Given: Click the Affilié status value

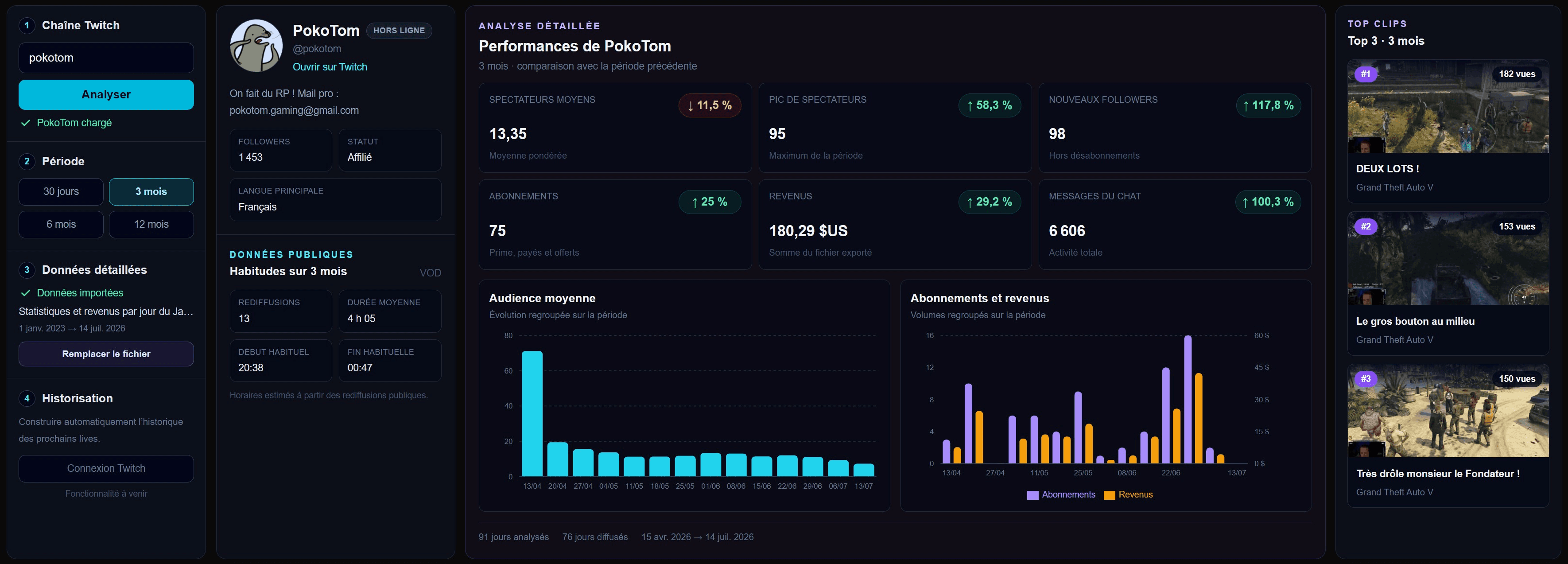Looking at the screenshot, I should tap(360, 157).
